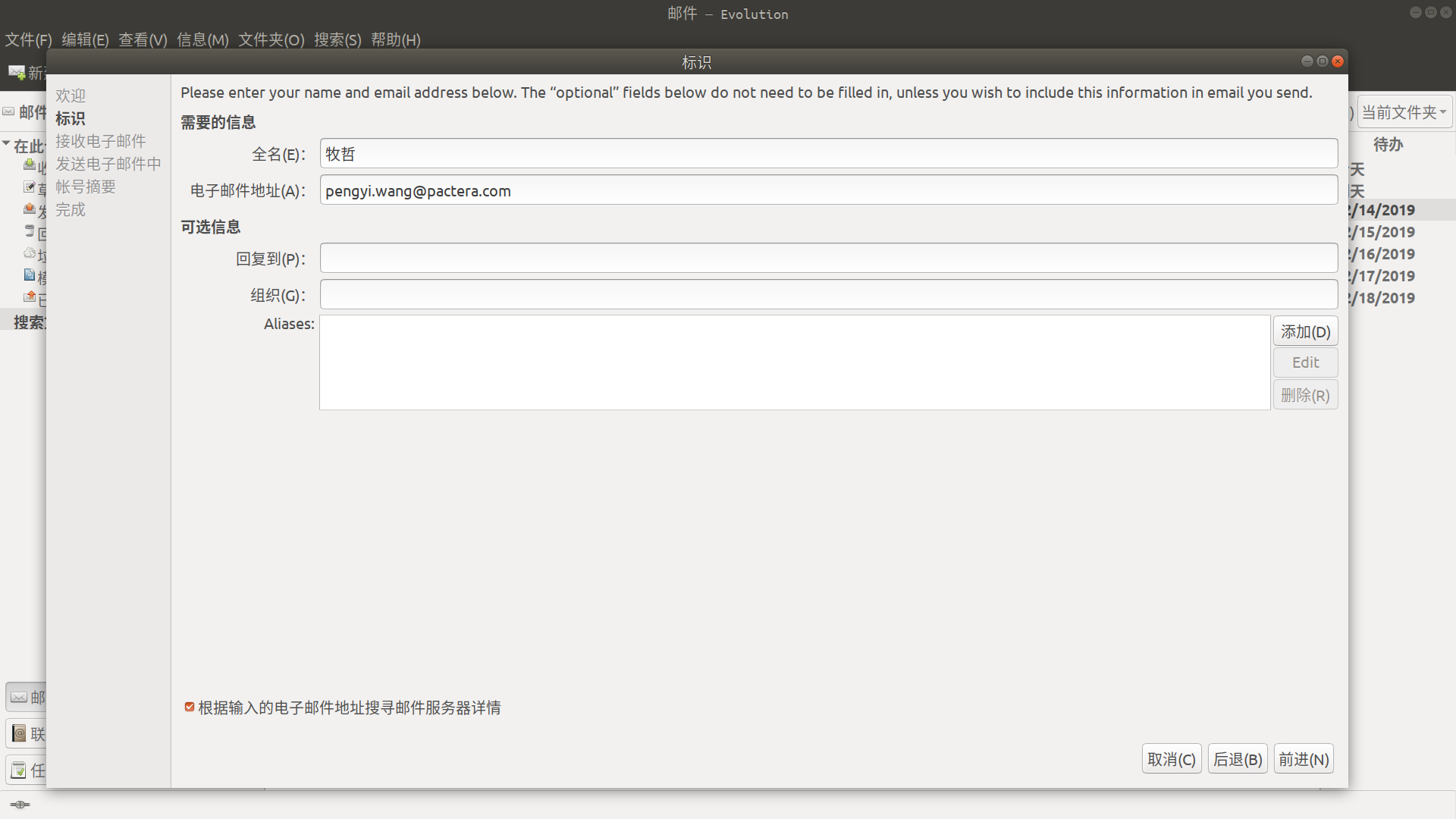Click the Templates folder icon

(x=30, y=275)
